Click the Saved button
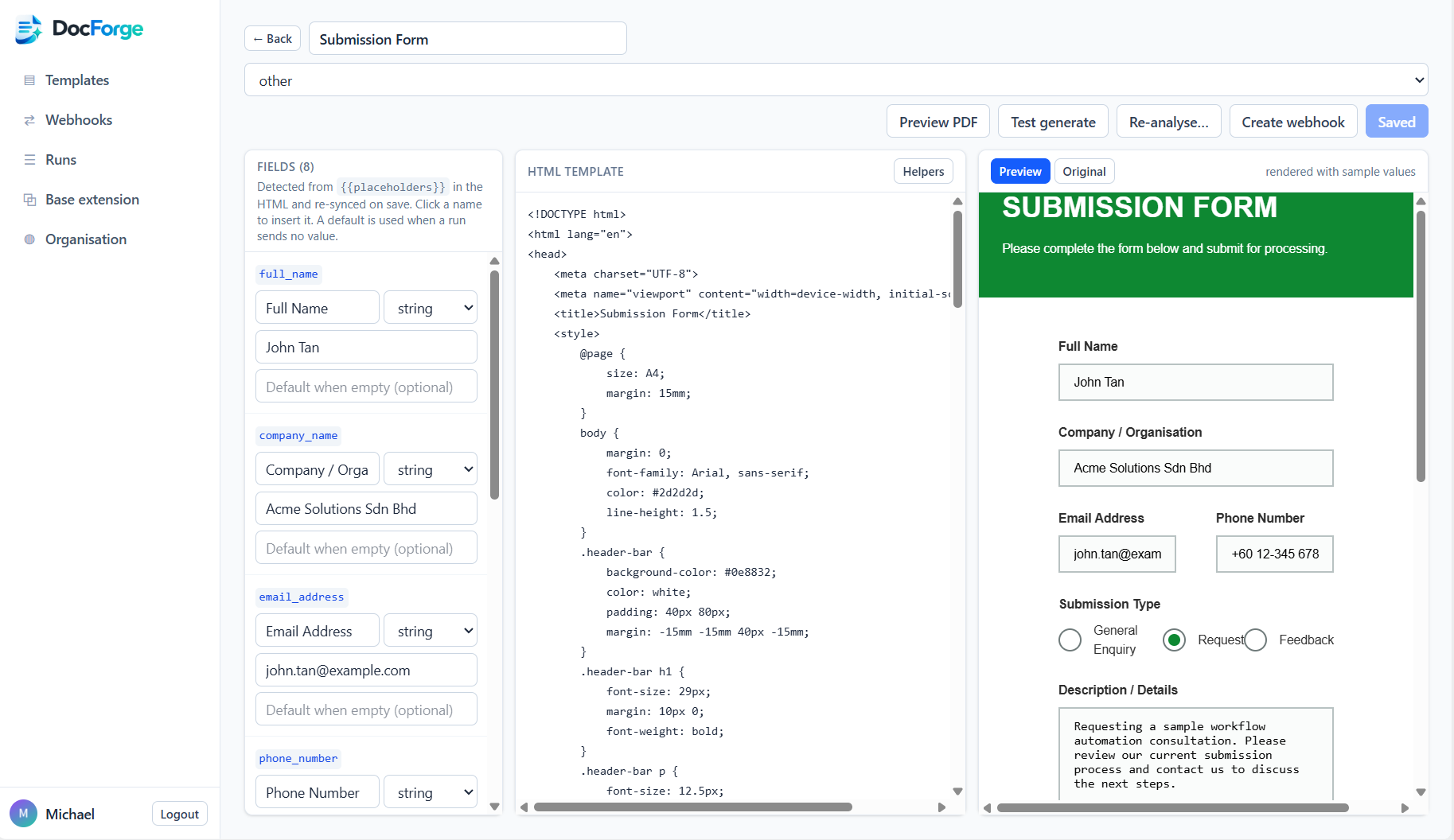The image size is (1454, 840). coord(1397,122)
